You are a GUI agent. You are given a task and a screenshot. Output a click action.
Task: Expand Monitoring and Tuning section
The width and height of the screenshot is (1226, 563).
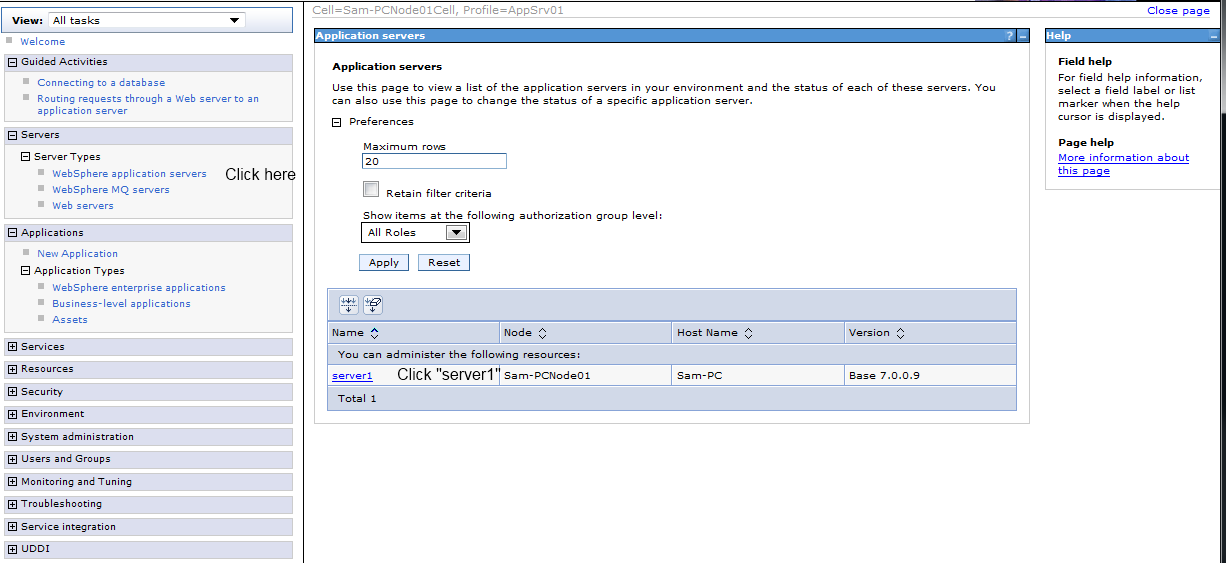coord(13,482)
